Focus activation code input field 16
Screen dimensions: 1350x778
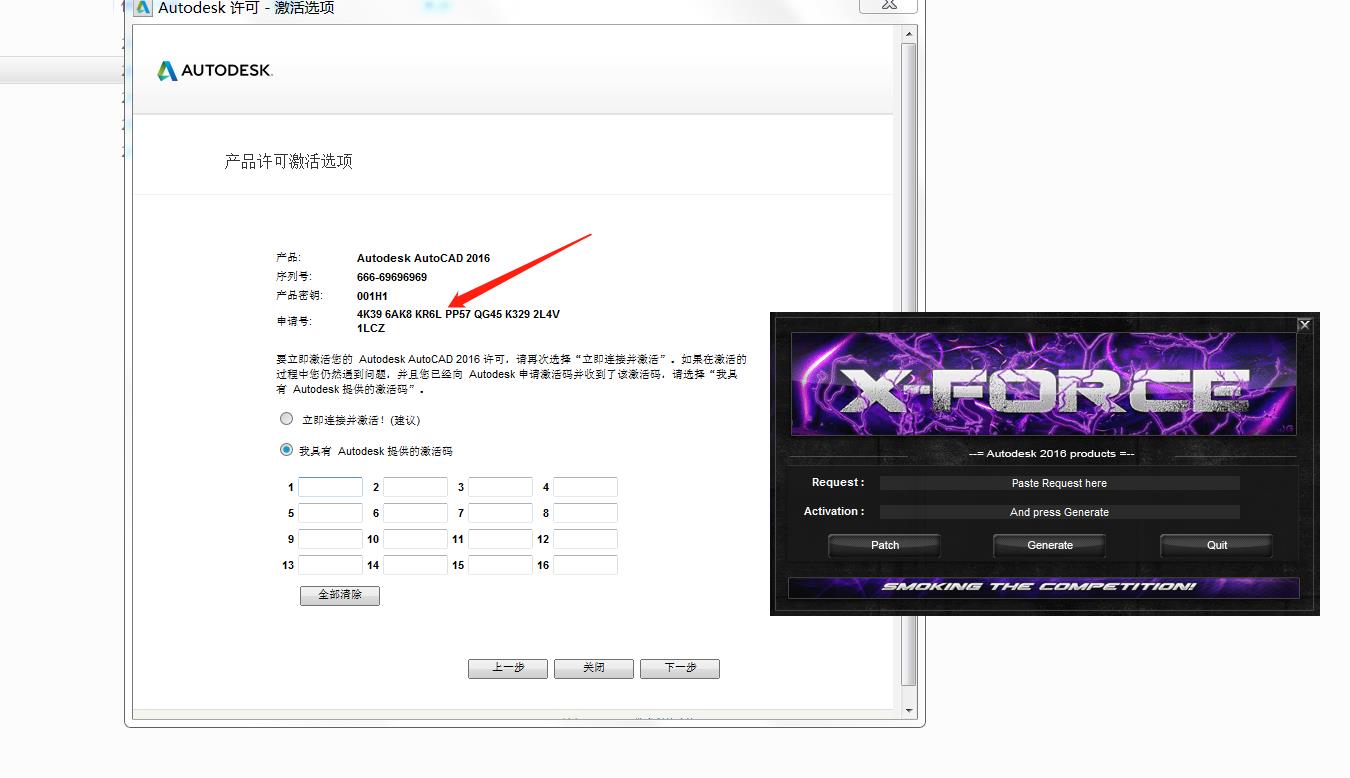[585, 565]
